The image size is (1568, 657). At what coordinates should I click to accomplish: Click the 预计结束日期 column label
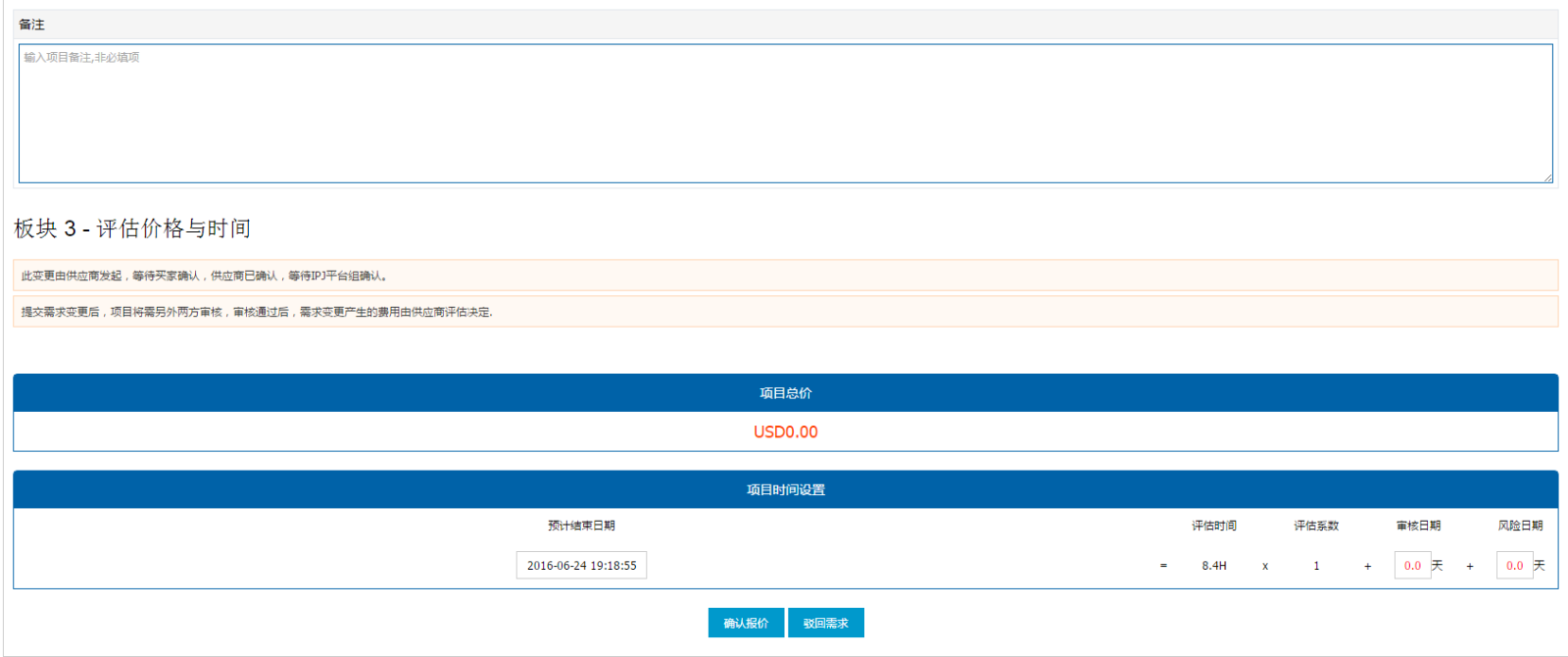click(581, 526)
